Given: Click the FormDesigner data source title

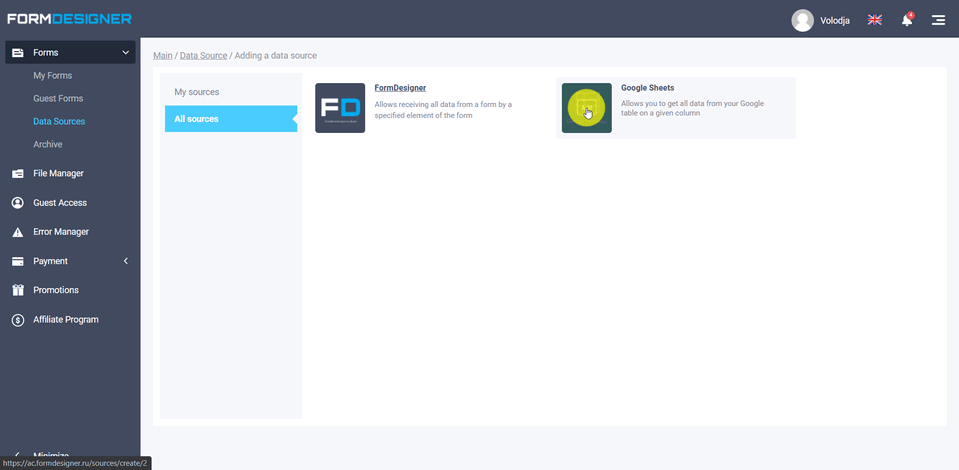Looking at the screenshot, I should coord(400,88).
